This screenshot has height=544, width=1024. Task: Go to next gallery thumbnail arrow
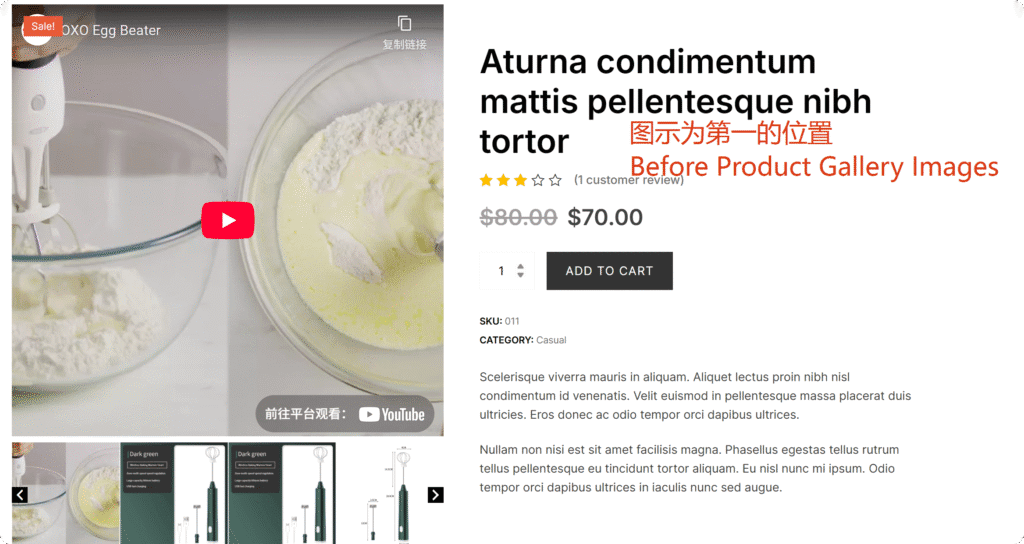click(x=436, y=494)
